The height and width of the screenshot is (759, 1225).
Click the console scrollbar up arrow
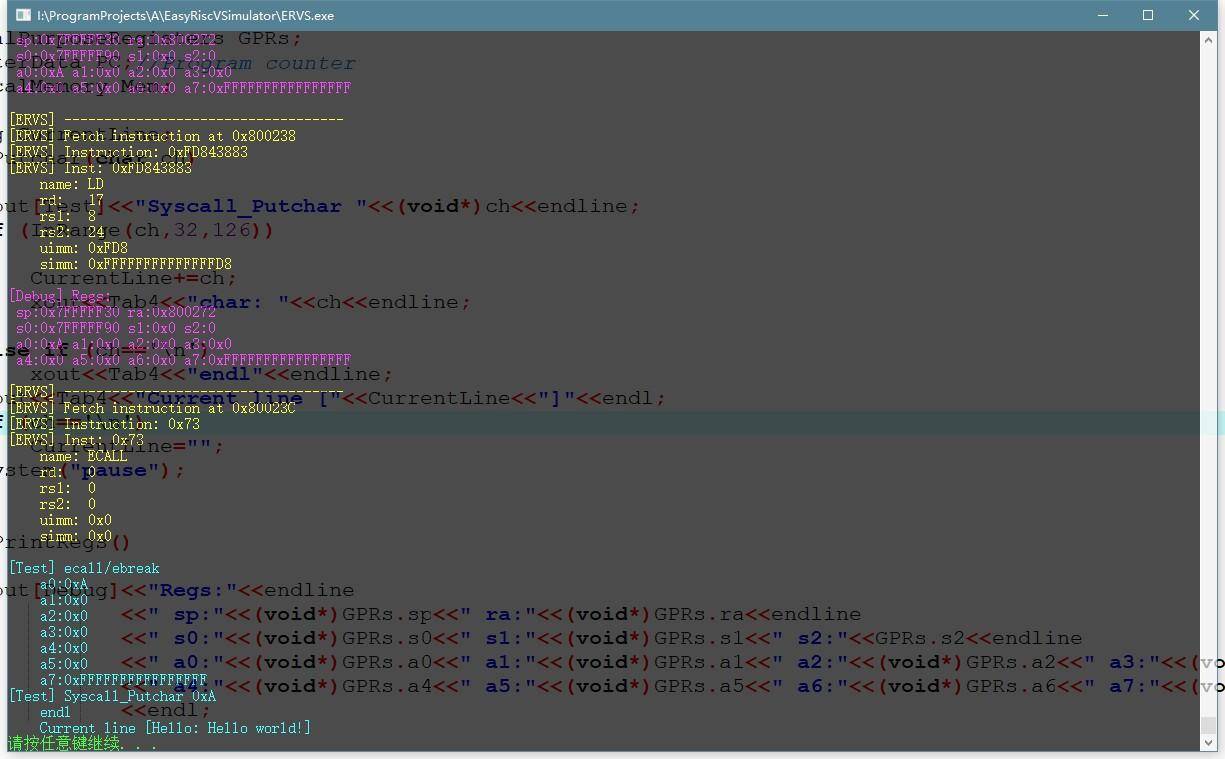pos(1208,39)
